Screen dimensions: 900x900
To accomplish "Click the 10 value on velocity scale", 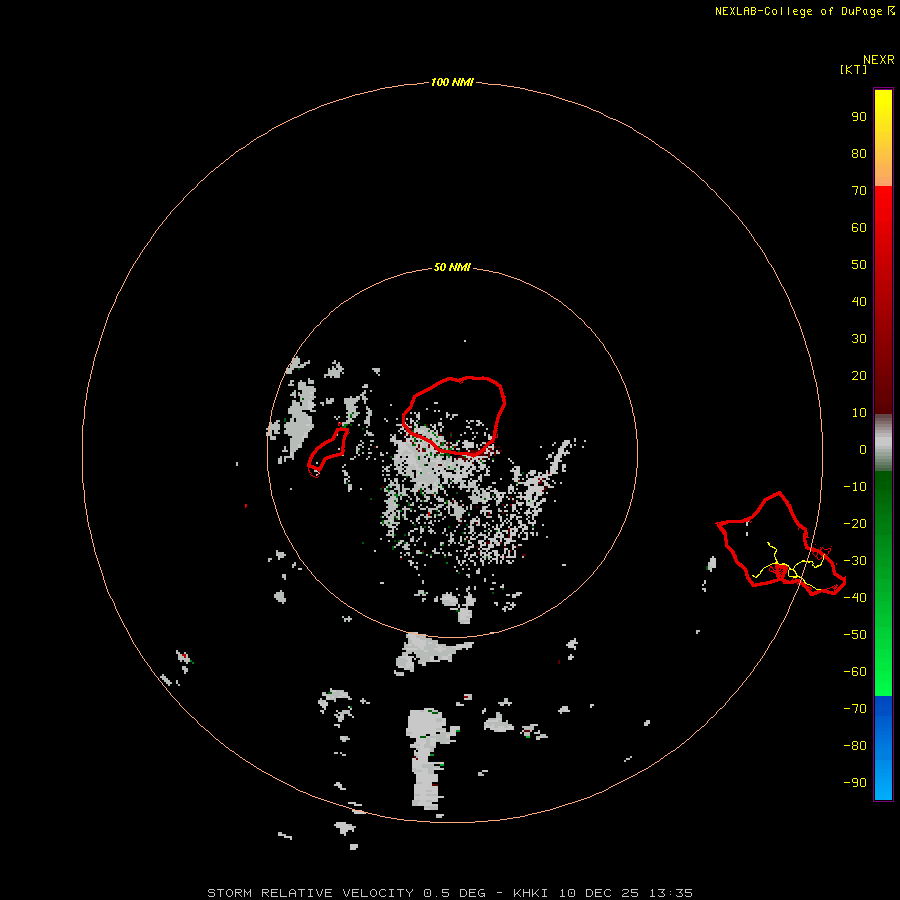I will tap(859, 413).
